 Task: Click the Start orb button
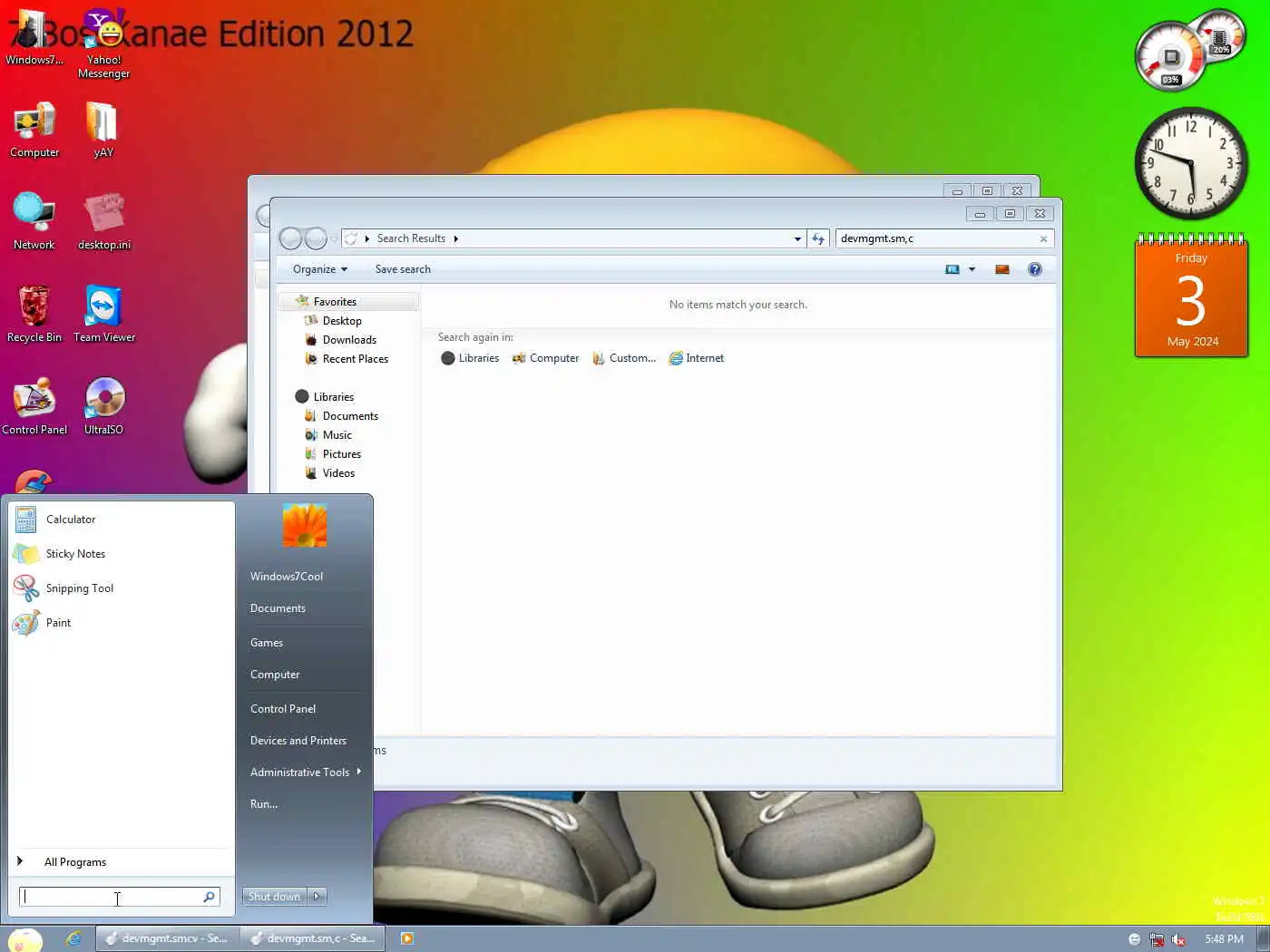click(24, 939)
